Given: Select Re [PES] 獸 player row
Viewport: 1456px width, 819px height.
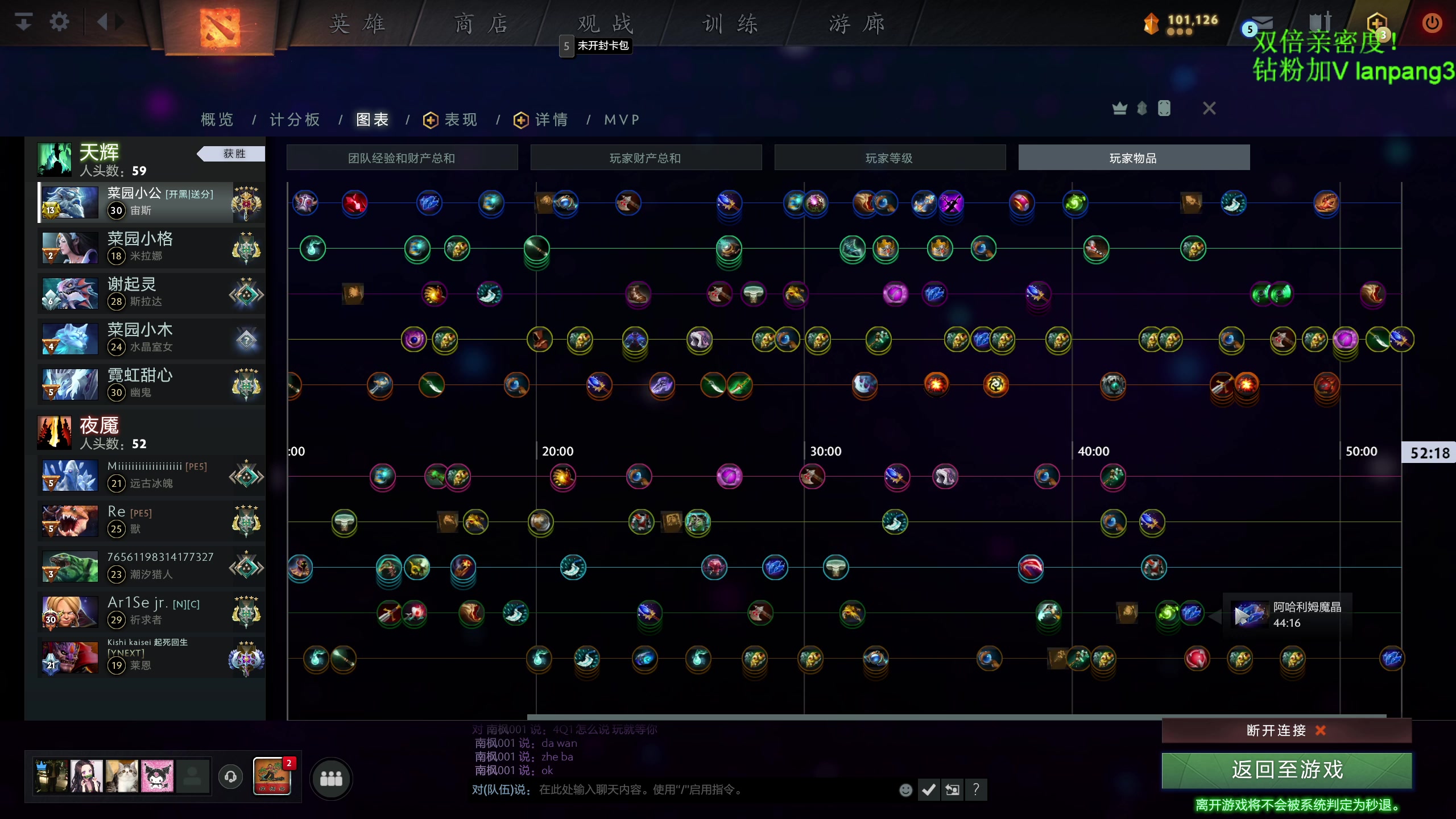Looking at the screenshot, I should [x=151, y=521].
